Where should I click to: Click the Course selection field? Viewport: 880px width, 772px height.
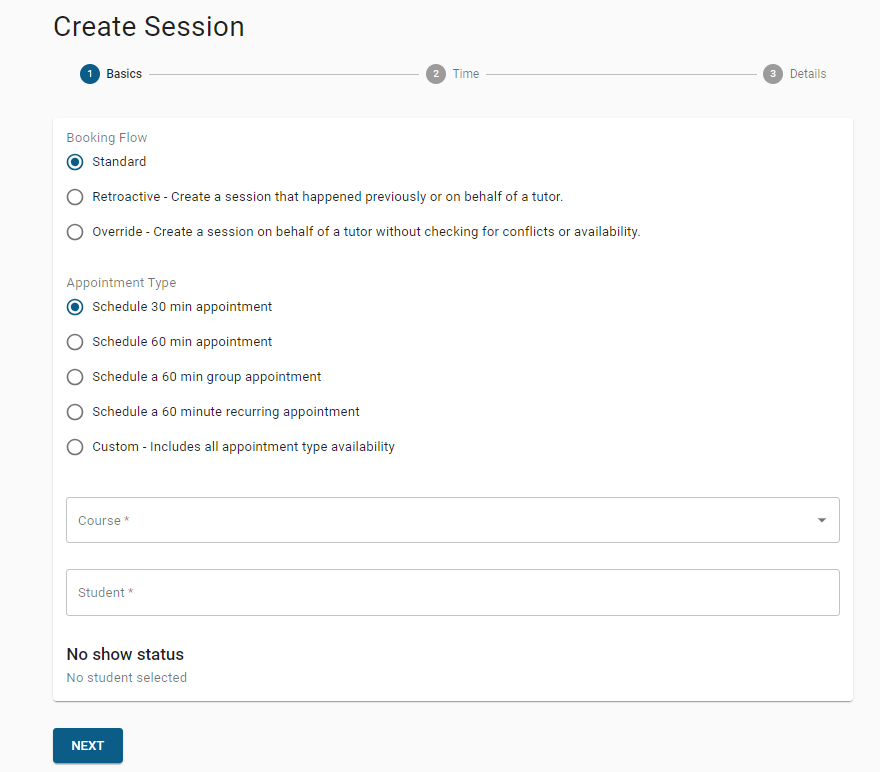pyautogui.click(x=440, y=520)
